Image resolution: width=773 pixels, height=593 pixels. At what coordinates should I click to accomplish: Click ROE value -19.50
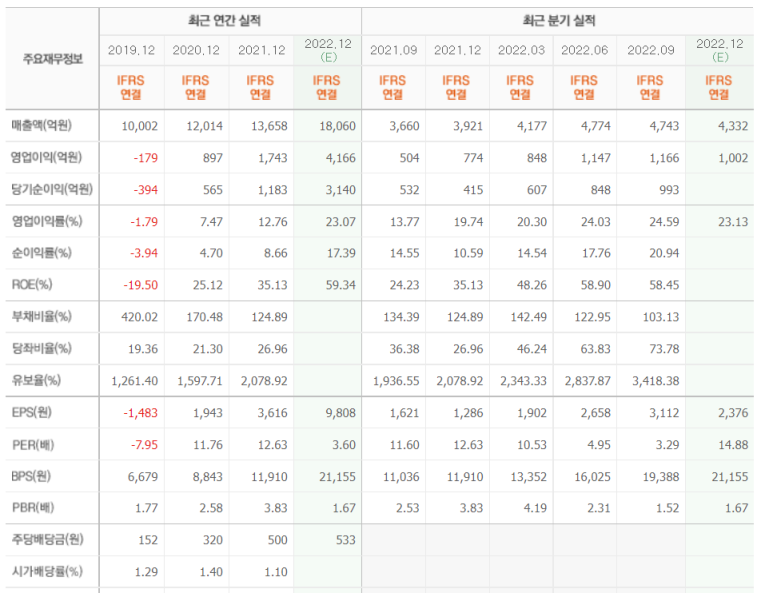coord(141,285)
